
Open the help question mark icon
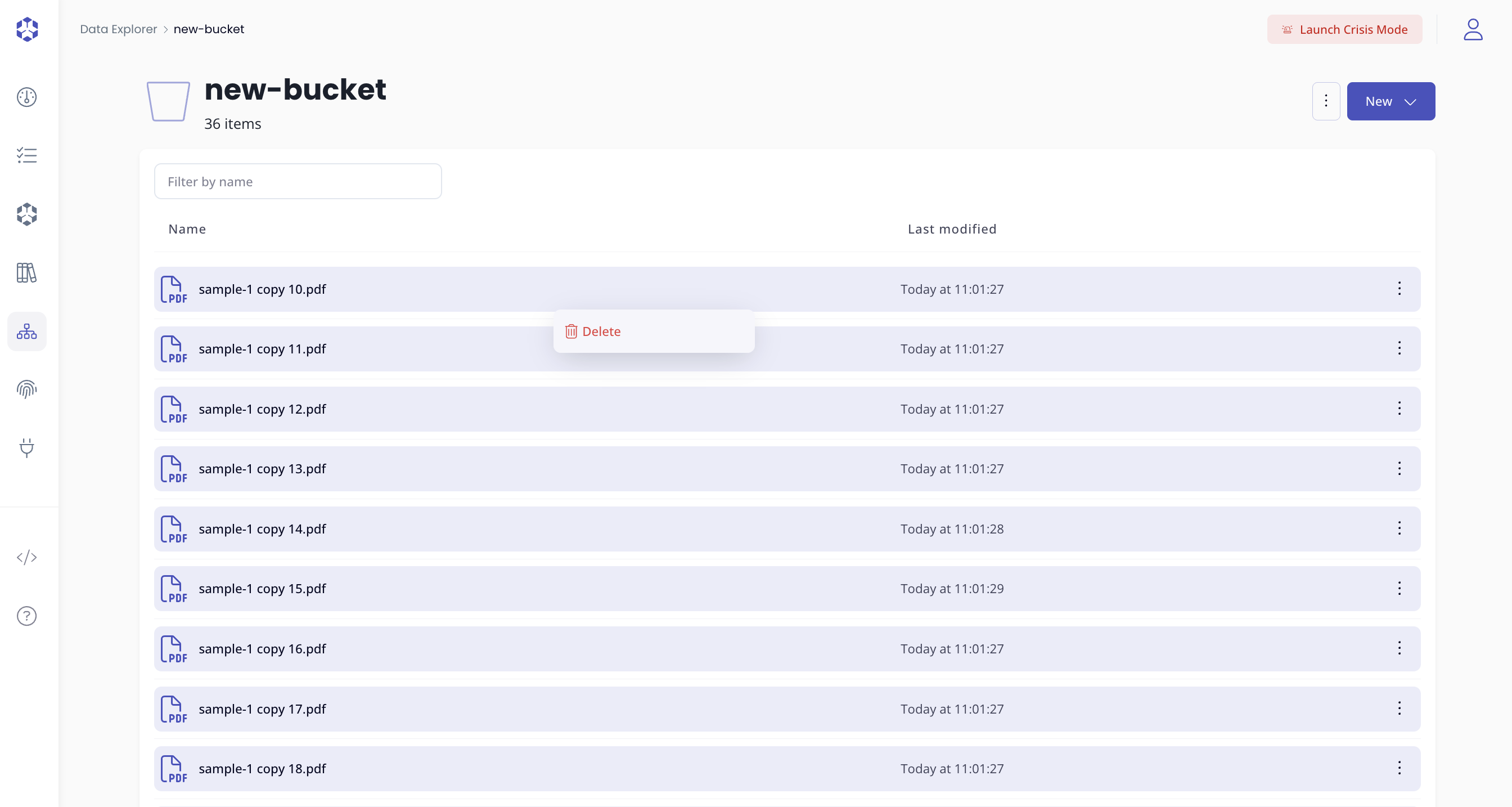(26, 616)
